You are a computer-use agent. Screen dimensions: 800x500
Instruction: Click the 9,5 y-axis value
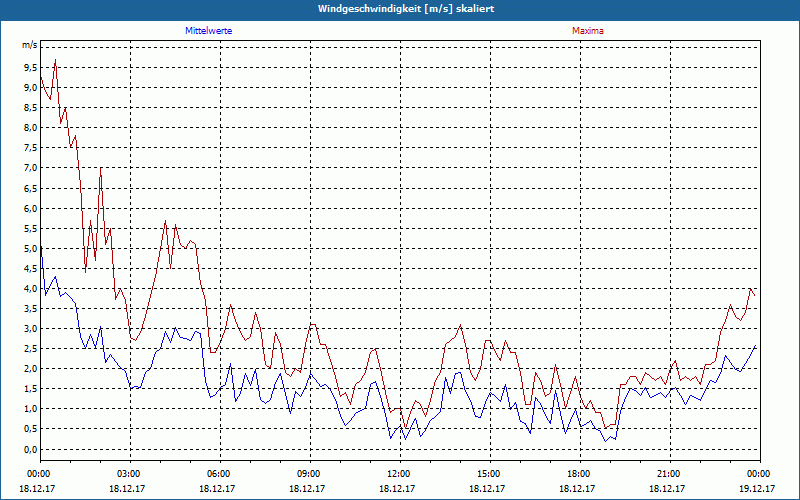coord(31,68)
